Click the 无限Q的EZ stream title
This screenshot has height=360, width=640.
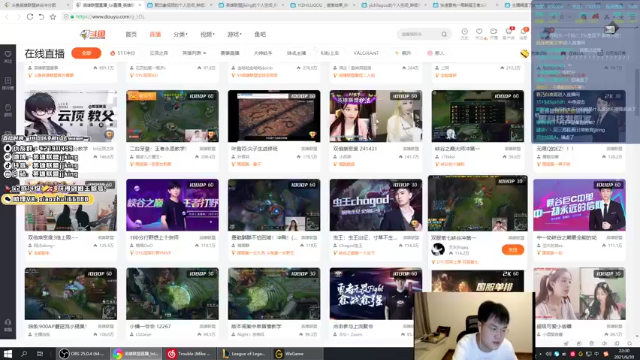pos(555,149)
